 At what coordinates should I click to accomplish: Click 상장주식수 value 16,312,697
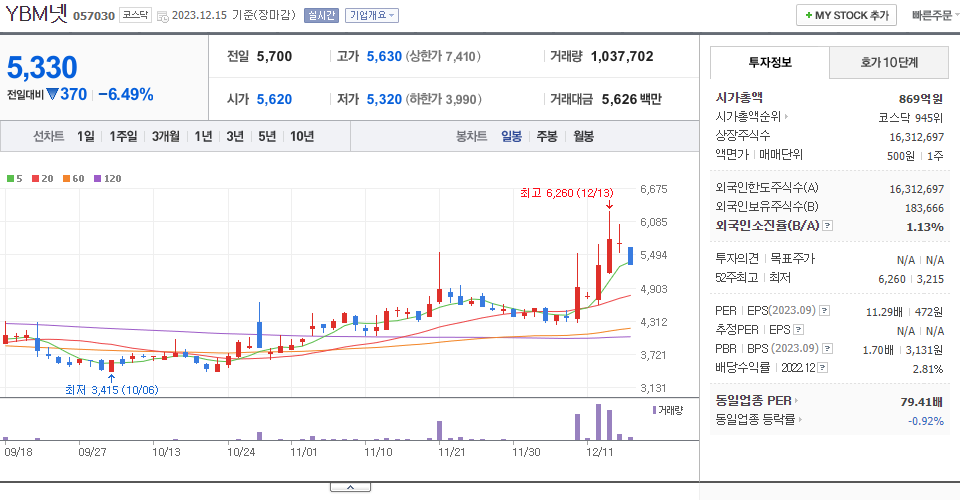pos(917,137)
